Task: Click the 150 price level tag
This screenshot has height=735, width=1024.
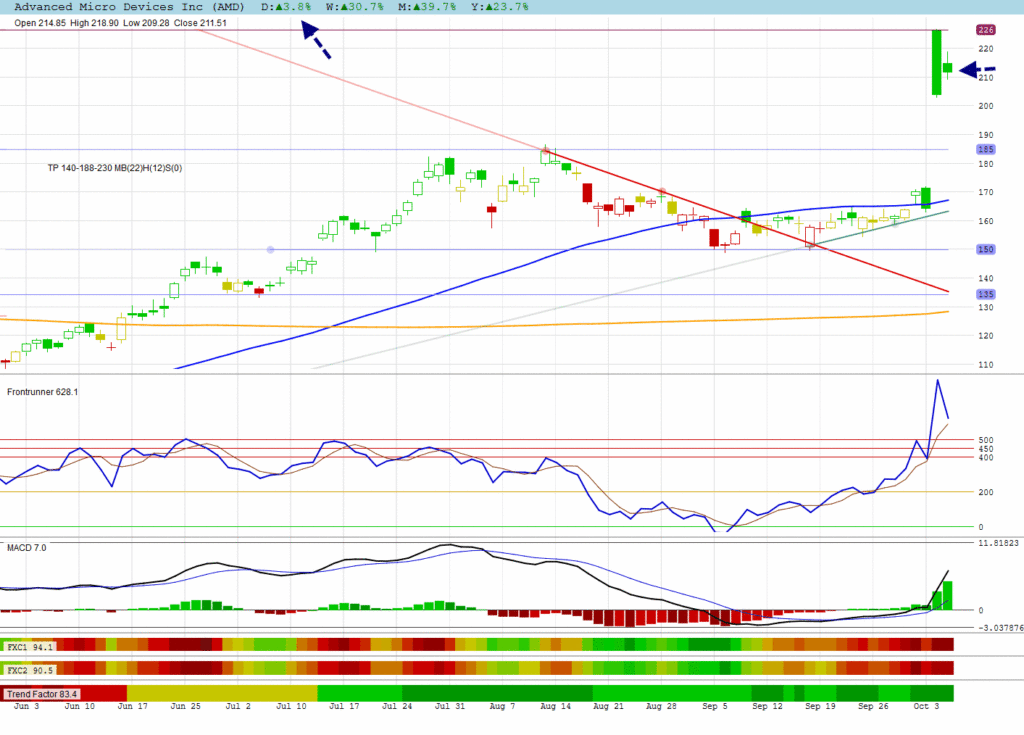Action: click(x=984, y=250)
